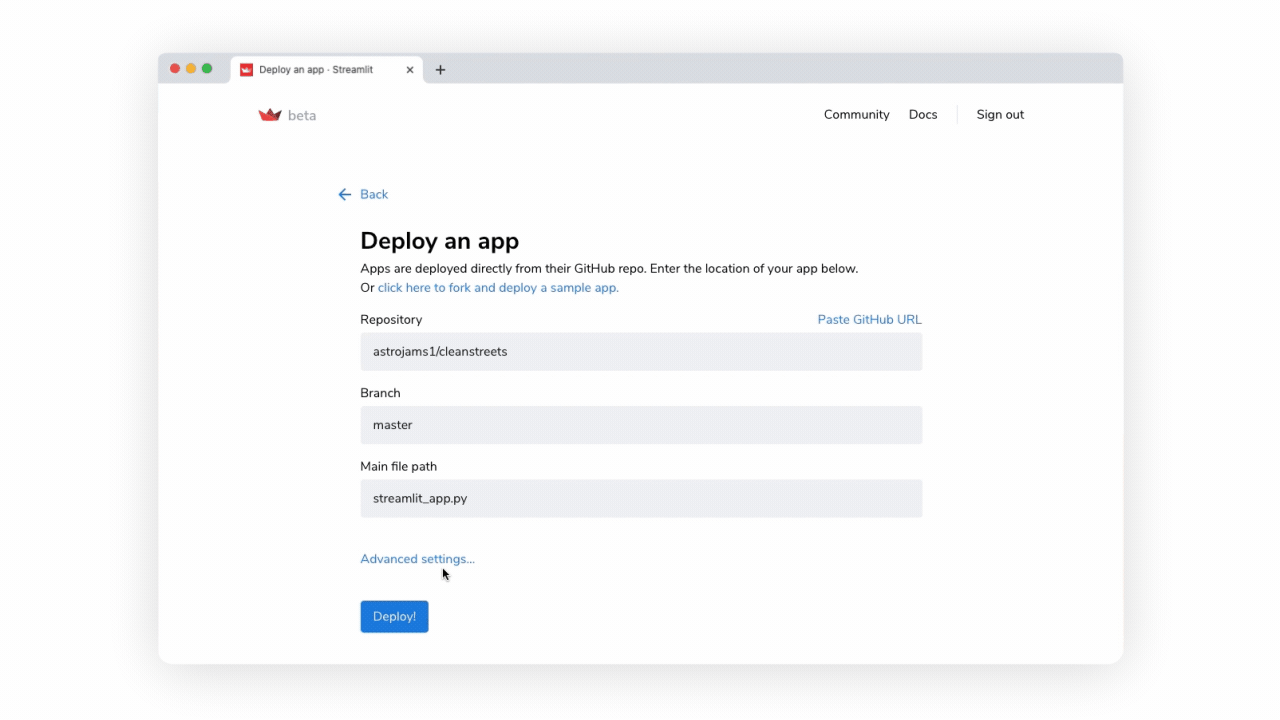The width and height of the screenshot is (1280, 720).
Task: Click the back arrow icon
Action: [345, 194]
